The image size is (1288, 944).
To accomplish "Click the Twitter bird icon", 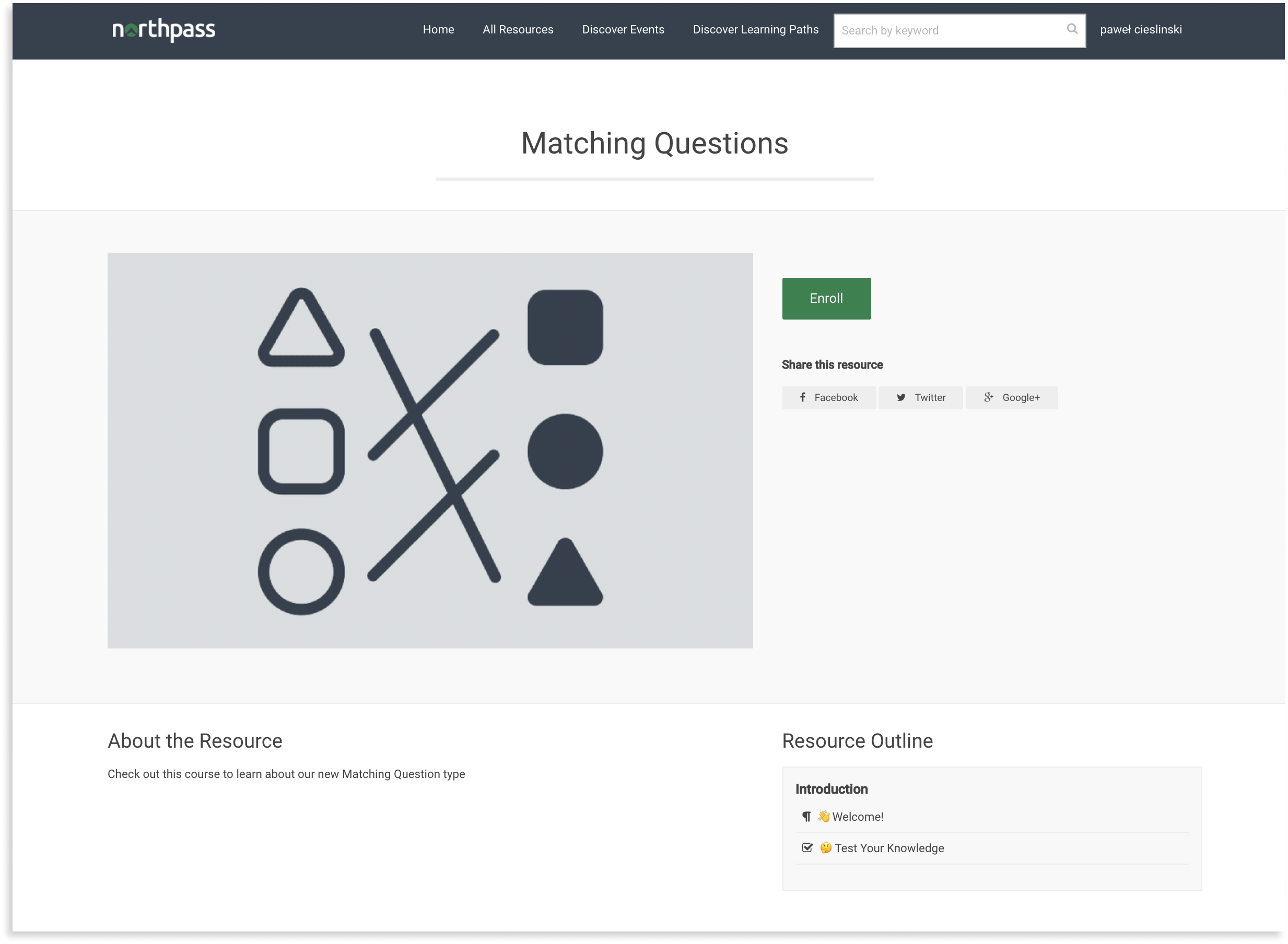I will pyautogui.click(x=901, y=397).
